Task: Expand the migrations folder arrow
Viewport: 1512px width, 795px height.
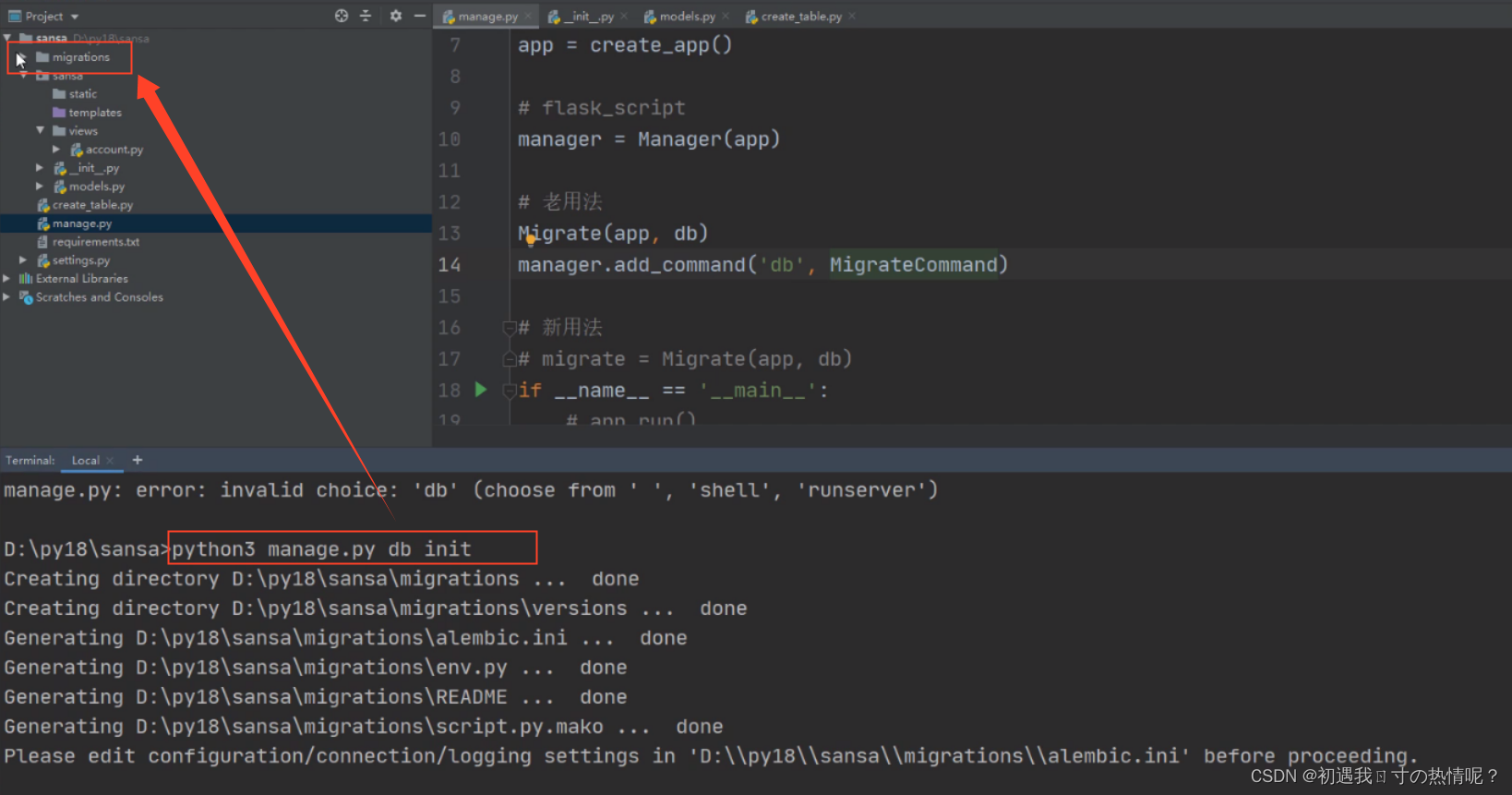Action: click(x=22, y=57)
